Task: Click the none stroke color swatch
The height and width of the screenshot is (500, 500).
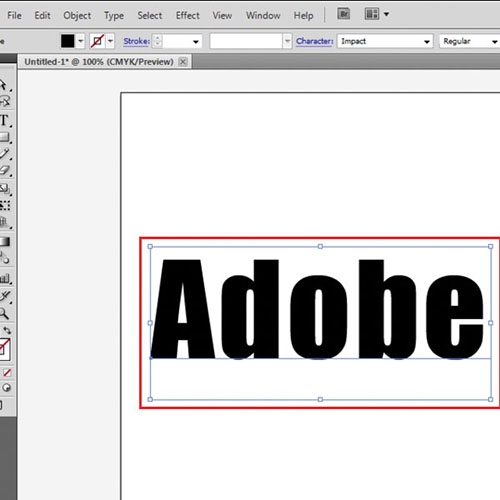Action: point(97,41)
